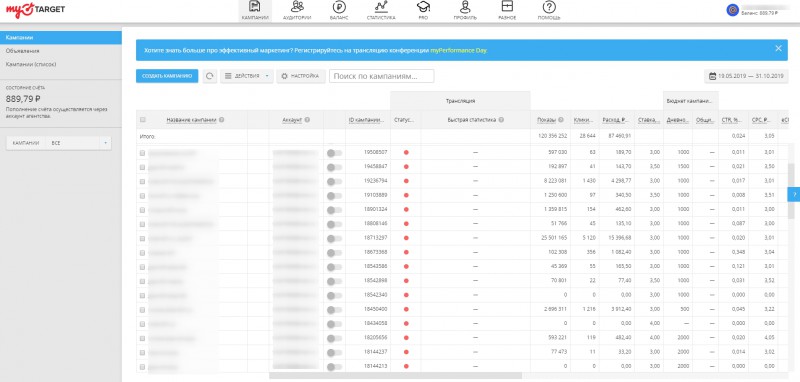This screenshot has width=800, height=382.
Task: Toggle the on/off switch for campaign 18673368
Action: (334, 253)
